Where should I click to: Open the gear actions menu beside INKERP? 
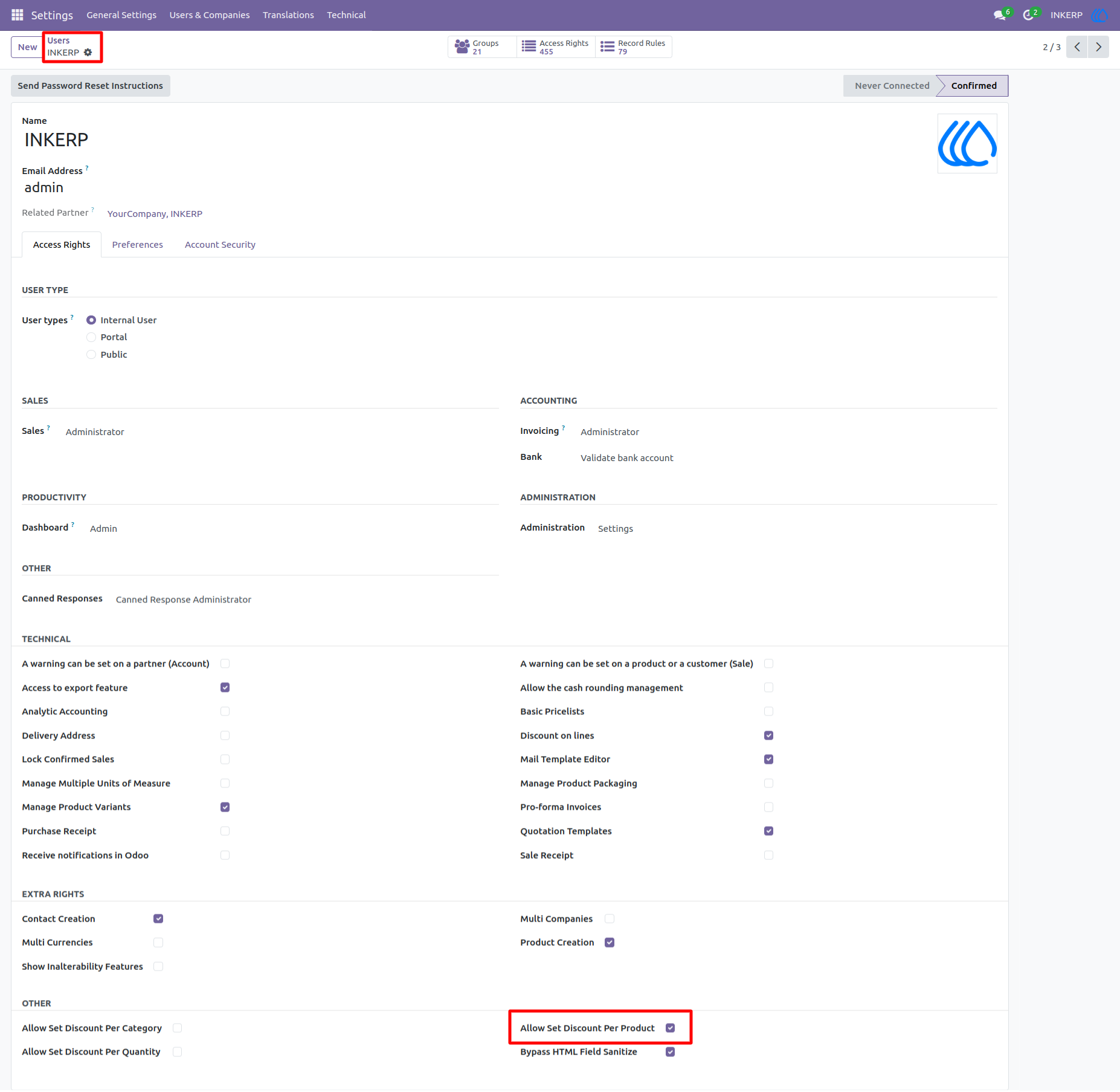88,53
